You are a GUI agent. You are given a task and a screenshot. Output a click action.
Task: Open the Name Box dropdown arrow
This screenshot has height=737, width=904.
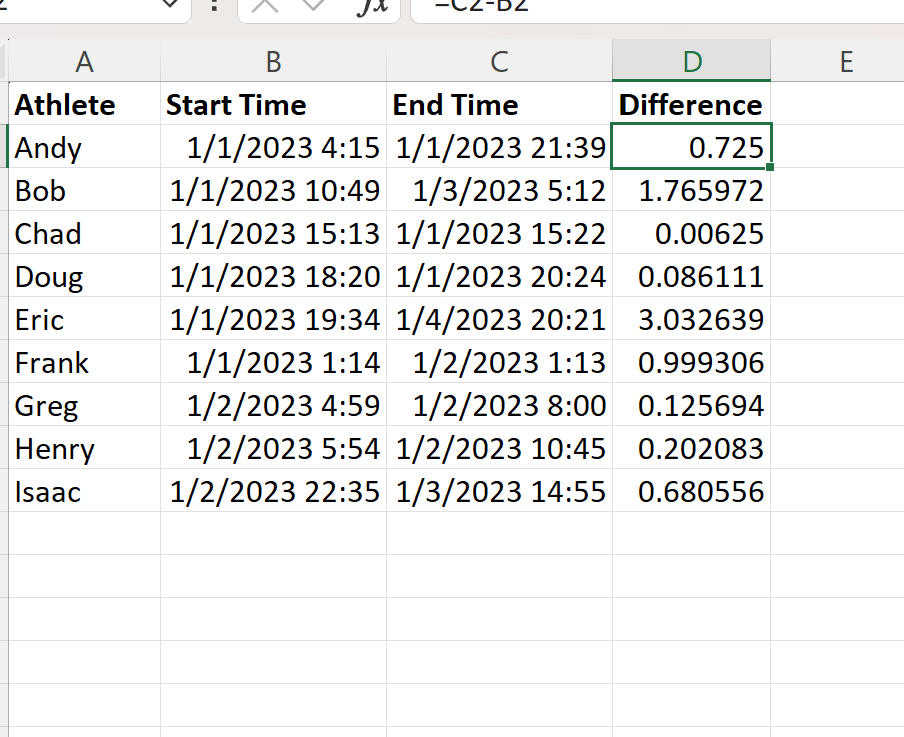[x=167, y=7]
